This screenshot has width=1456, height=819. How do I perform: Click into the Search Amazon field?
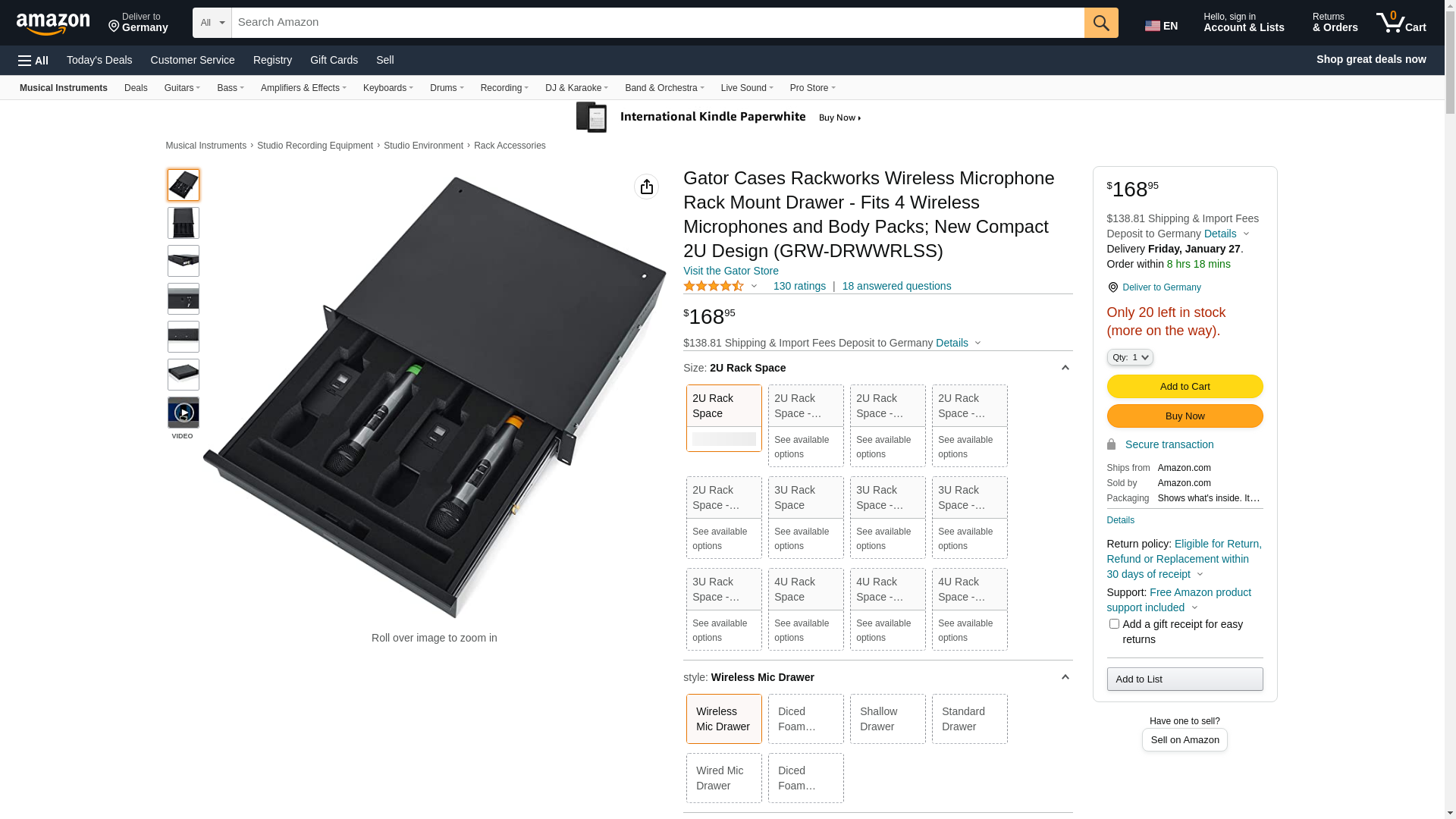pyautogui.click(x=657, y=23)
